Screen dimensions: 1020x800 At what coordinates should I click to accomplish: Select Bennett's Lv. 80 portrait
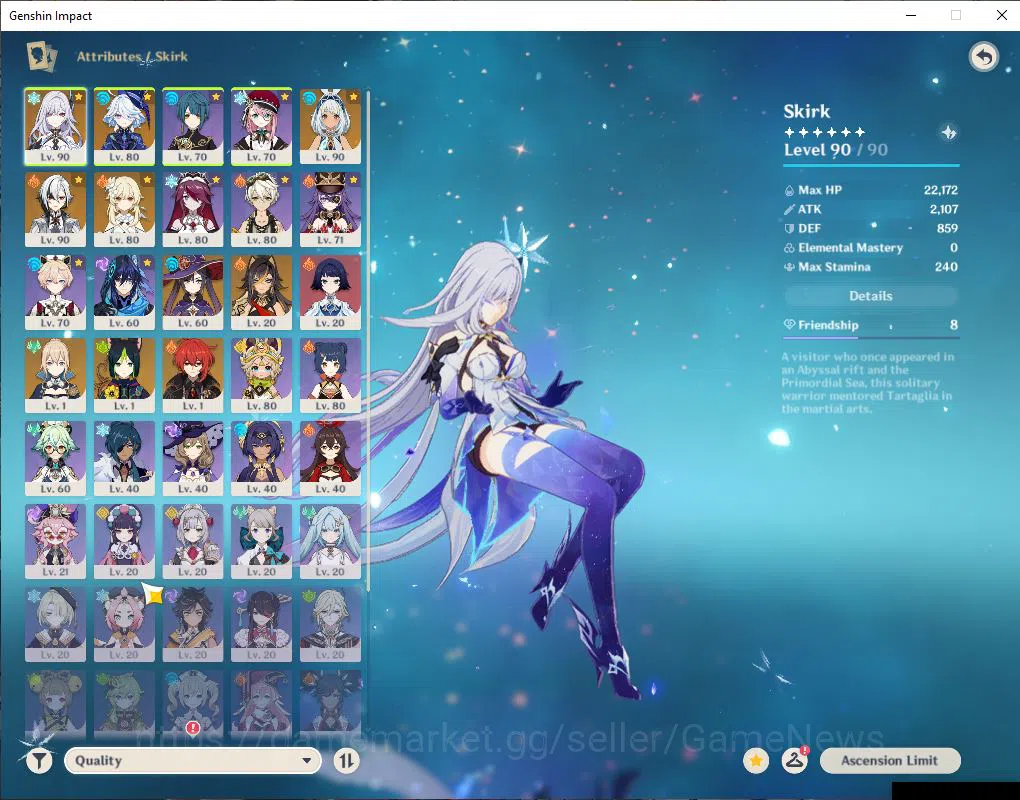(x=262, y=209)
